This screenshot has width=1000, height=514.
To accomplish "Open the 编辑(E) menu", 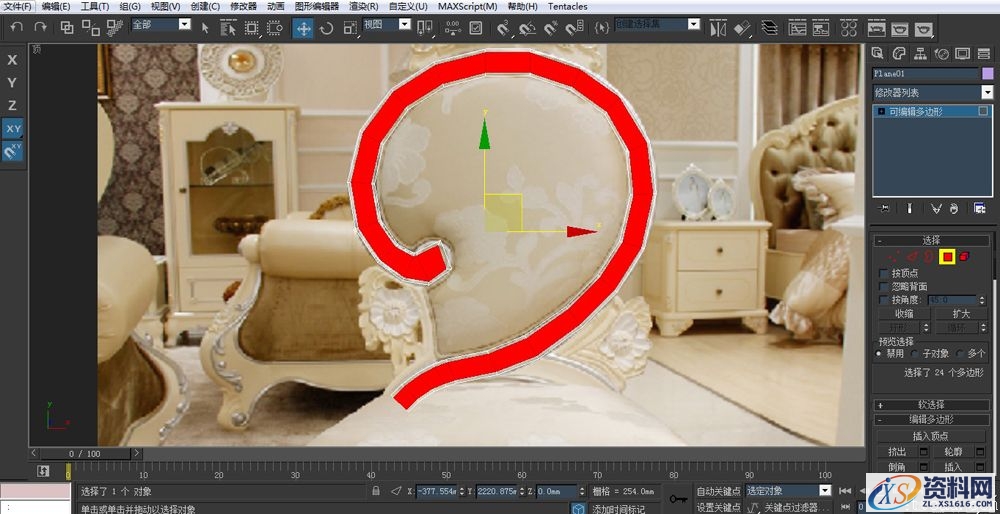I will coord(56,6).
